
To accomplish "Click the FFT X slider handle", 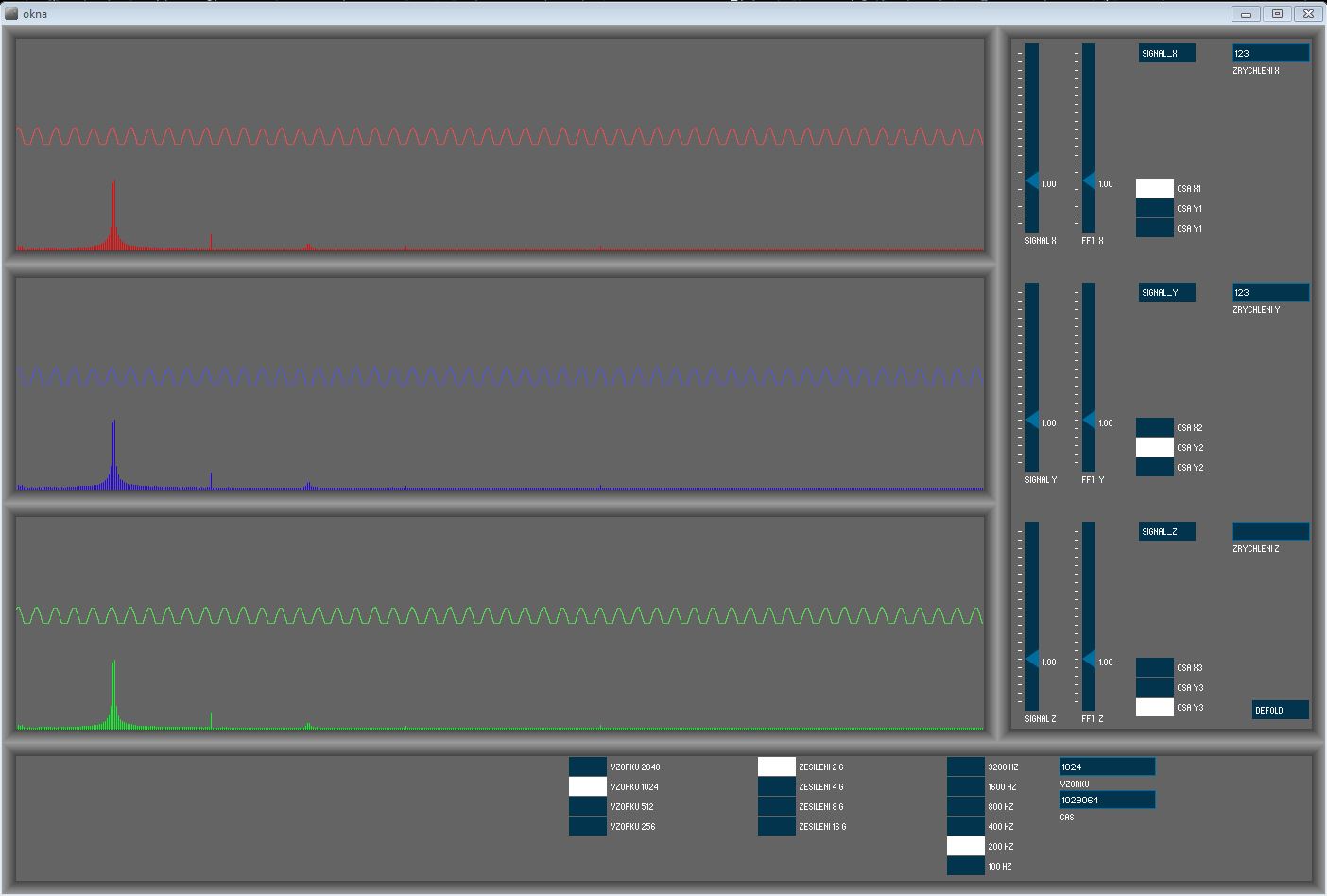I will click(1090, 181).
